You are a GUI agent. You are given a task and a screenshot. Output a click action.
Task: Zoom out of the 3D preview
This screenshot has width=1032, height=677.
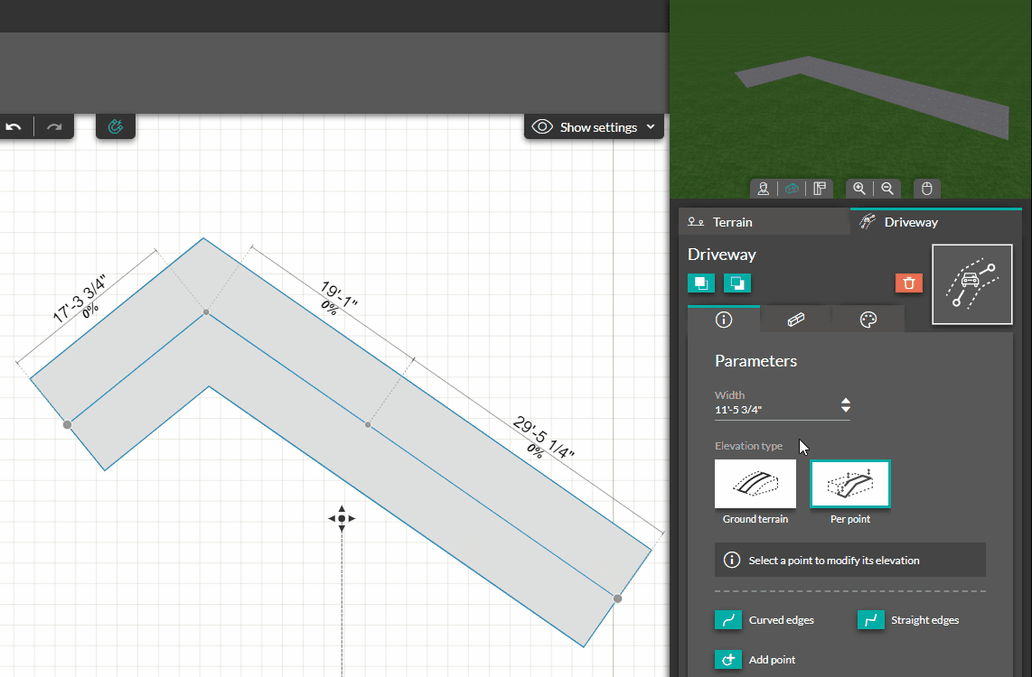(887, 188)
